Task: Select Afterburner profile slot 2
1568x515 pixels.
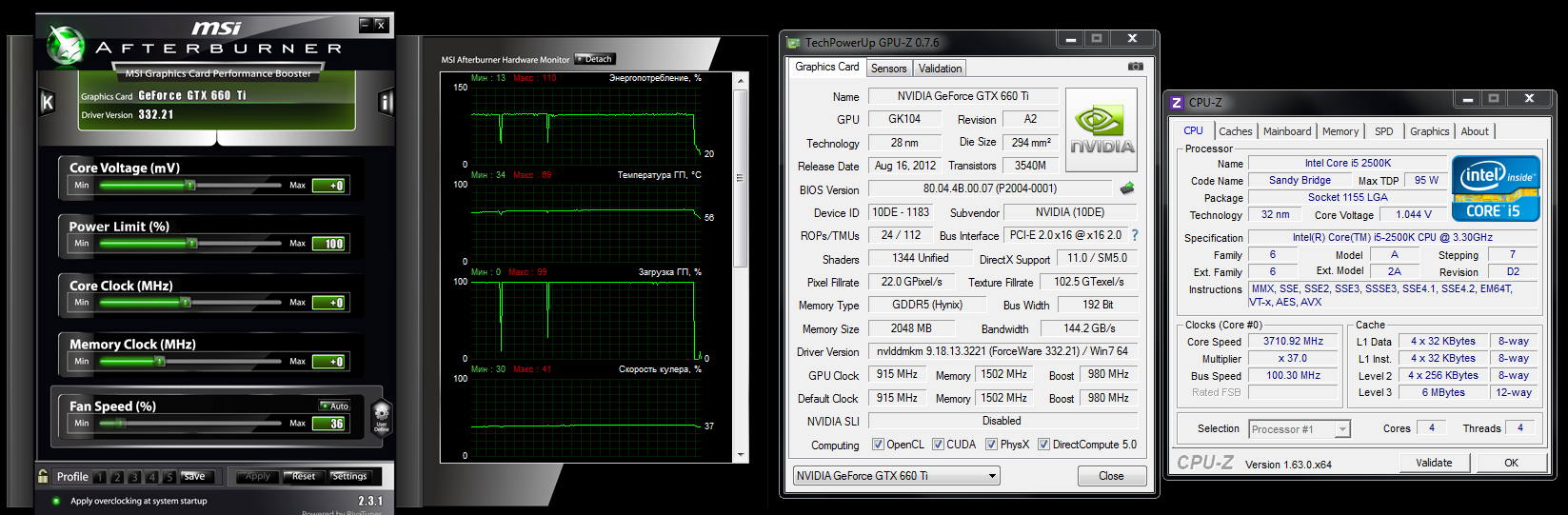Action: (117, 477)
